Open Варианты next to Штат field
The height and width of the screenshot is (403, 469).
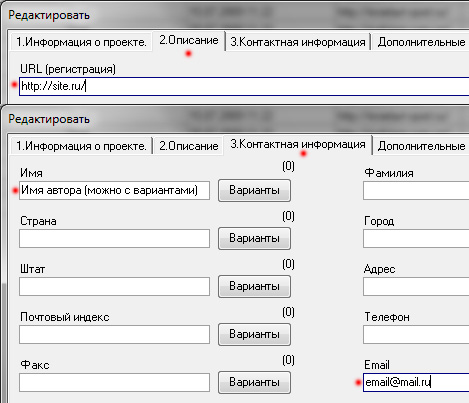pos(254,286)
